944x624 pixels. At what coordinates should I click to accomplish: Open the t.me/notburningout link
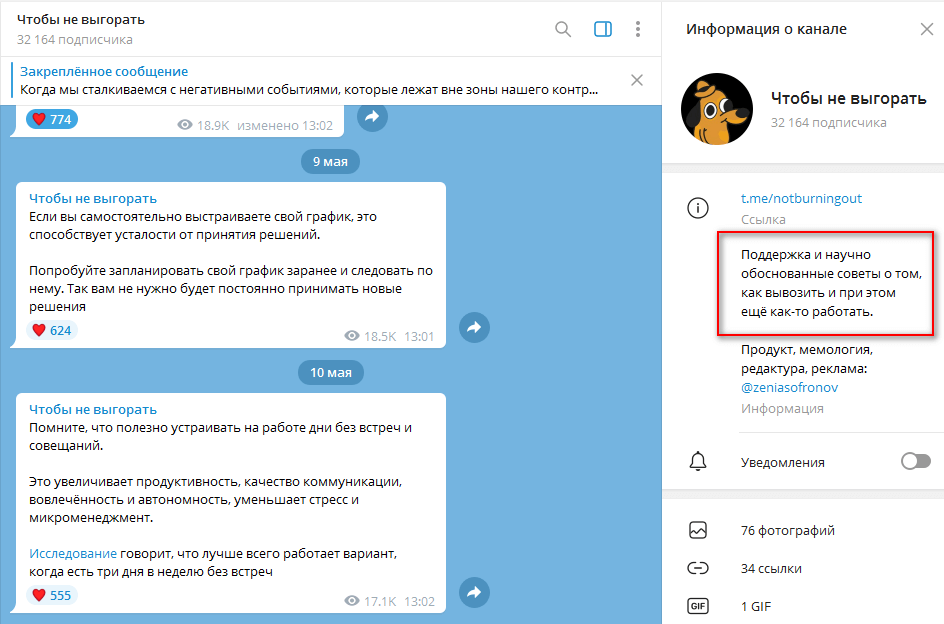coord(804,199)
